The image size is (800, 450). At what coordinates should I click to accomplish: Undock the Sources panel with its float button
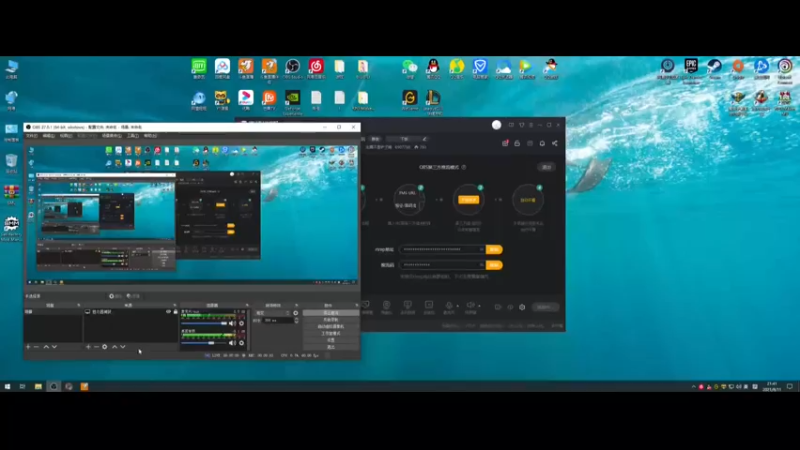coord(174,305)
